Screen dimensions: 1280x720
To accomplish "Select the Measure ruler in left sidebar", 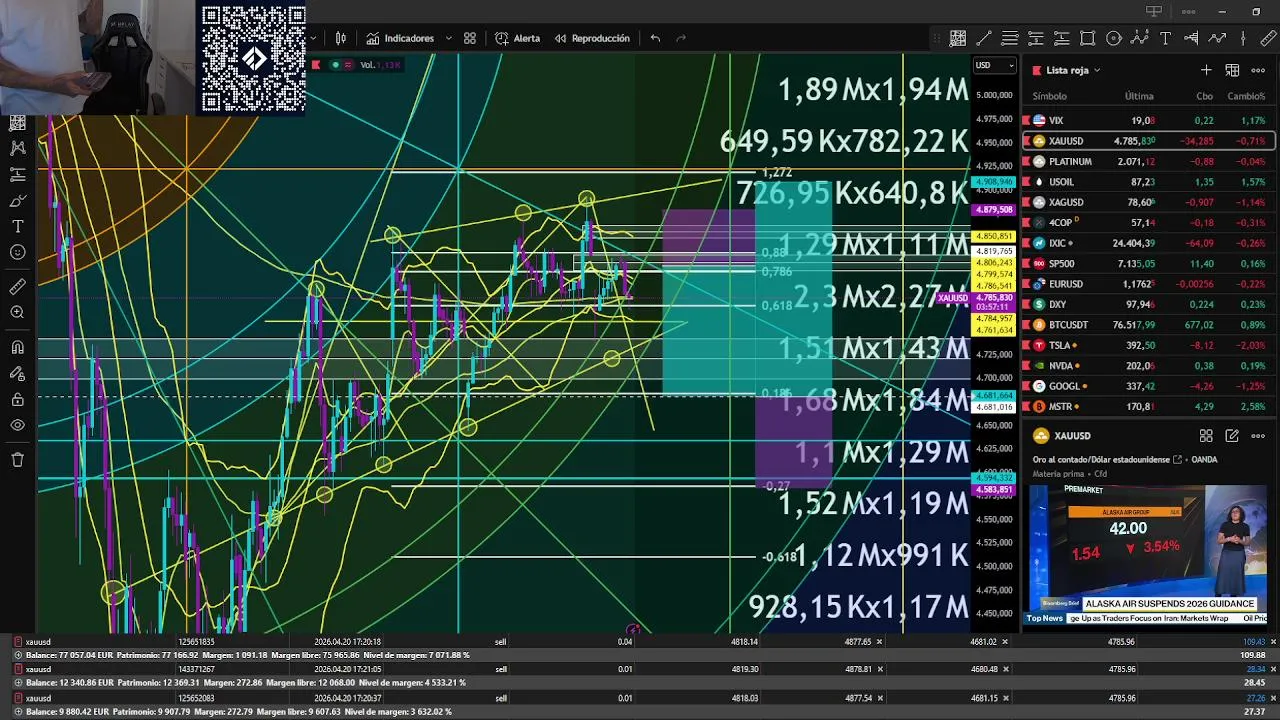I will pos(17,287).
